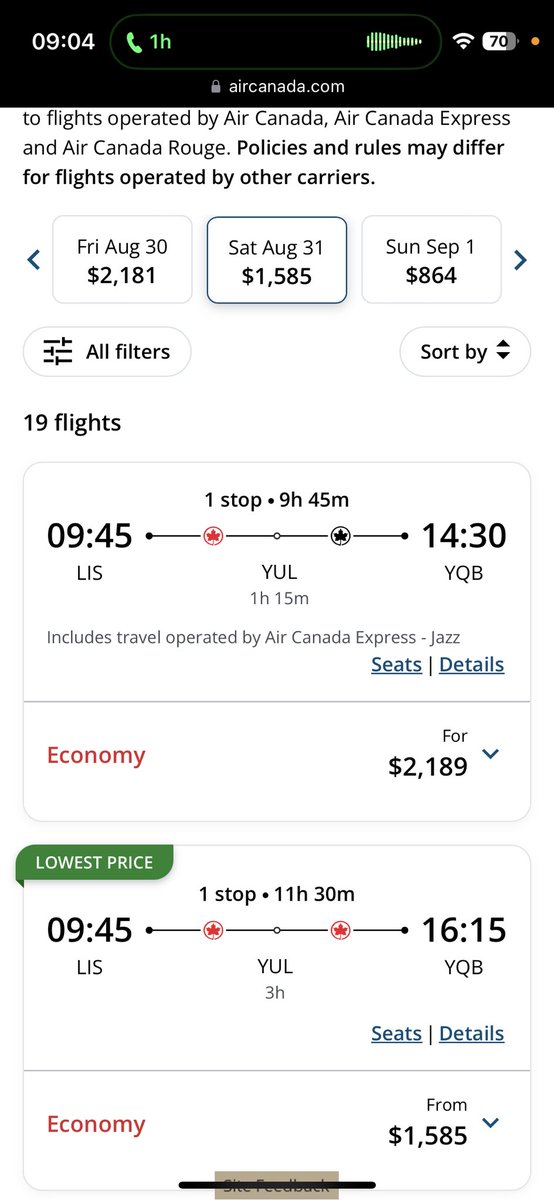This screenshot has height=1200, width=554.
Task: Tap the filter sliders icon in All filters
Action: (x=58, y=352)
